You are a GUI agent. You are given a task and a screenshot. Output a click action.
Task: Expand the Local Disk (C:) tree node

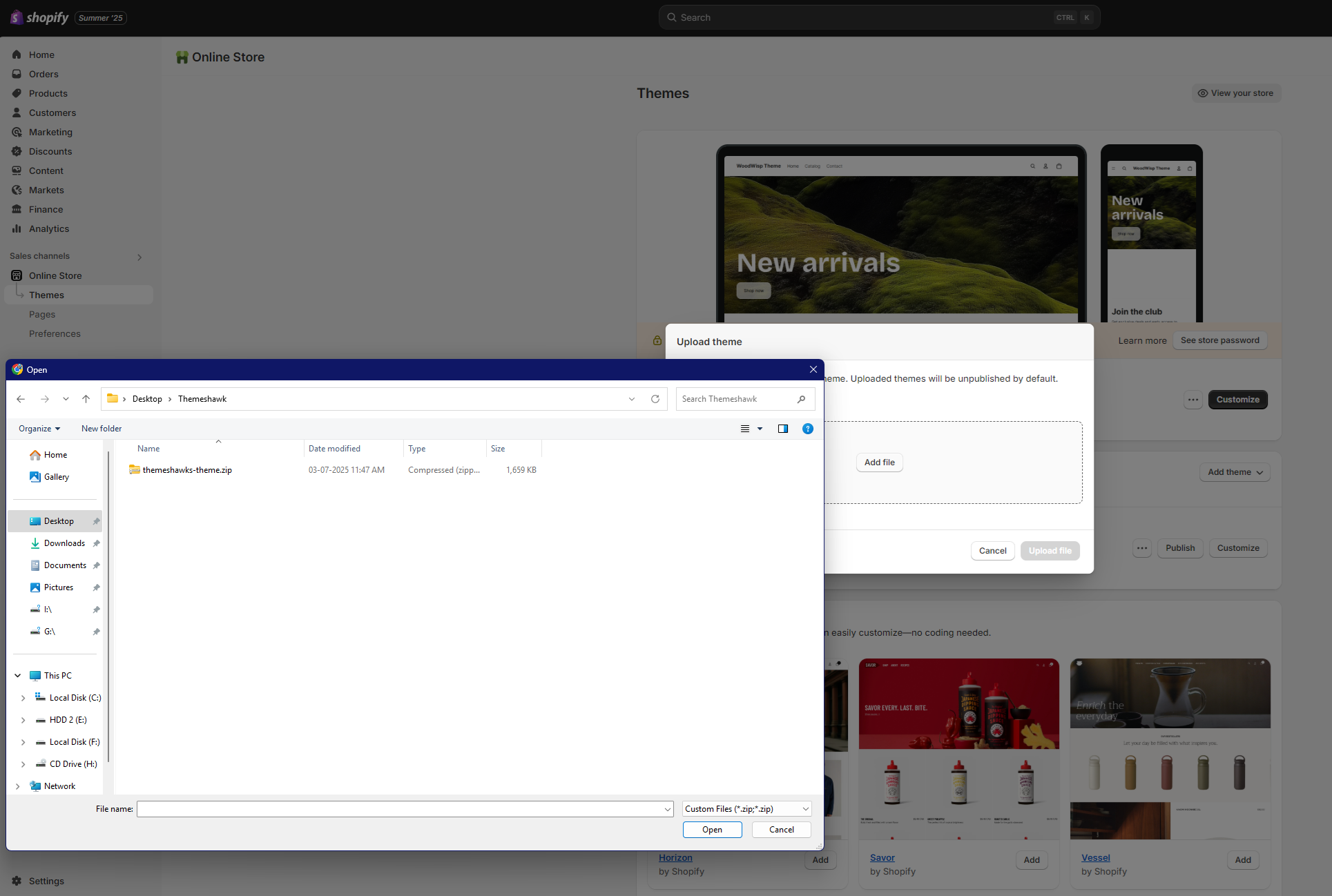[22, 697]
